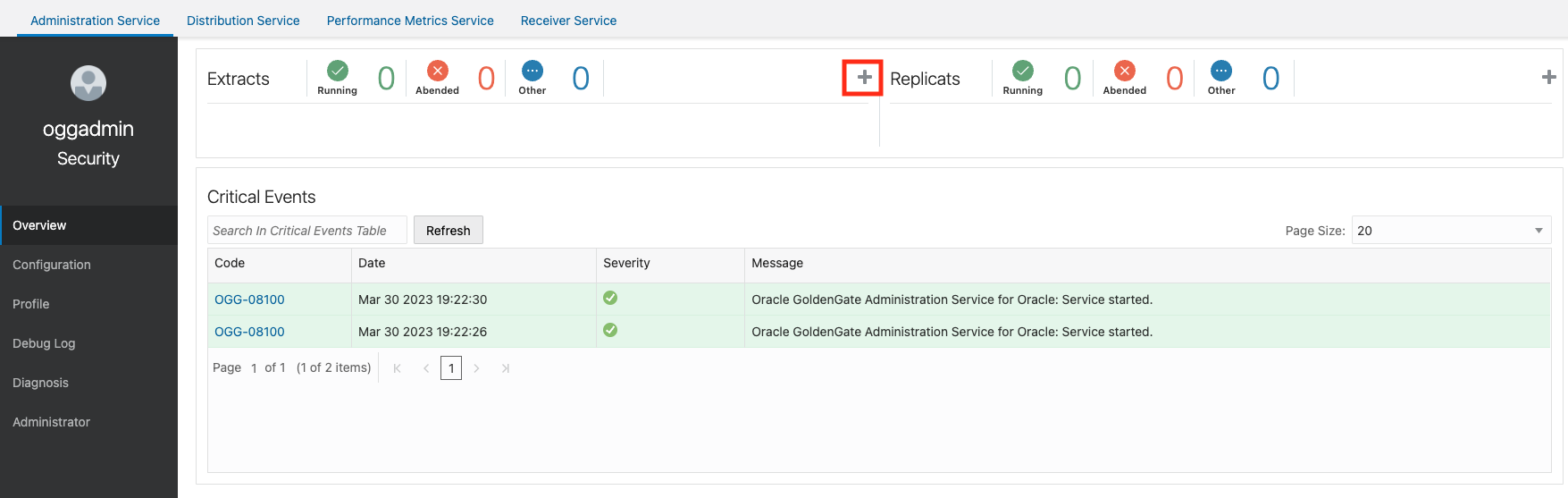Viewport: 1568px width, 498px height.
Task: Click the oggadmin username text
Action: click(88, 129)
